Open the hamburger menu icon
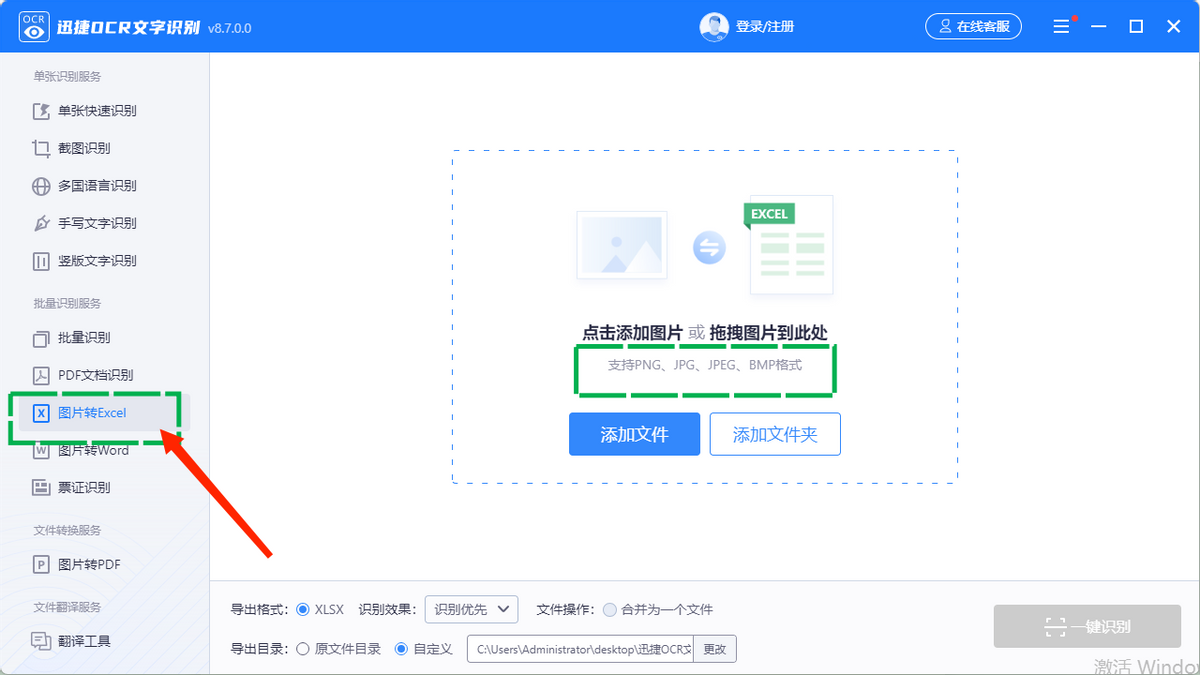 [1062, 27]
